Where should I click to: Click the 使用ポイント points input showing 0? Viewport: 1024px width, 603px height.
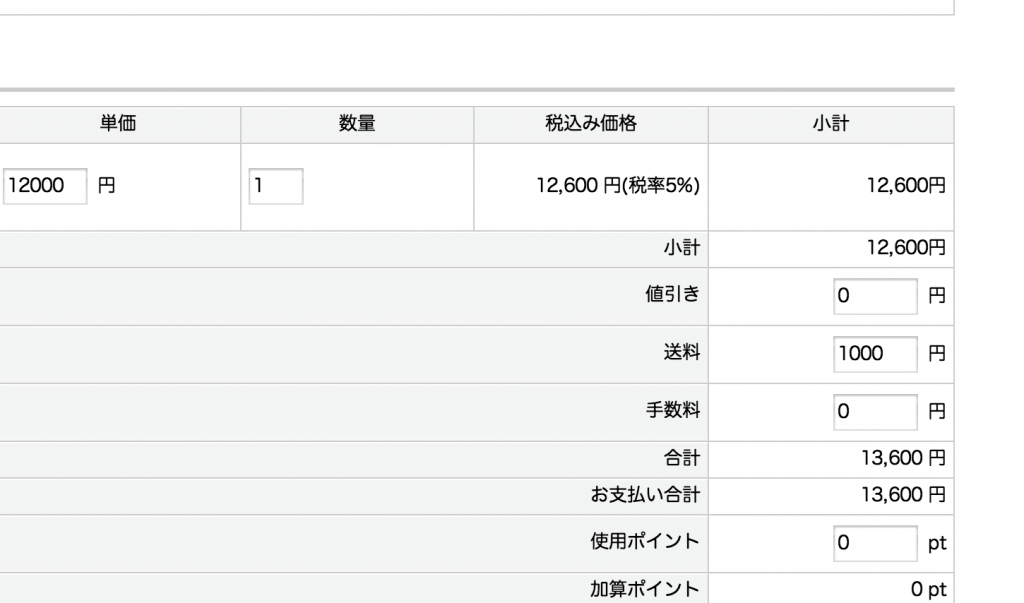click(875, 543)
